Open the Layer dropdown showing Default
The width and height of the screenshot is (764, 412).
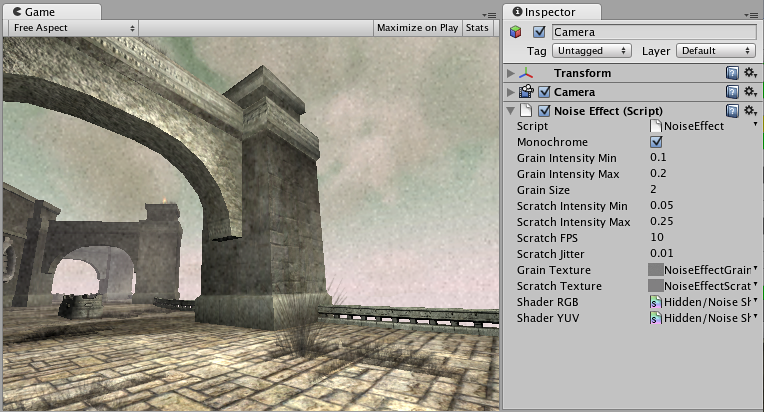pyautogui.click(x=716, y=51)
